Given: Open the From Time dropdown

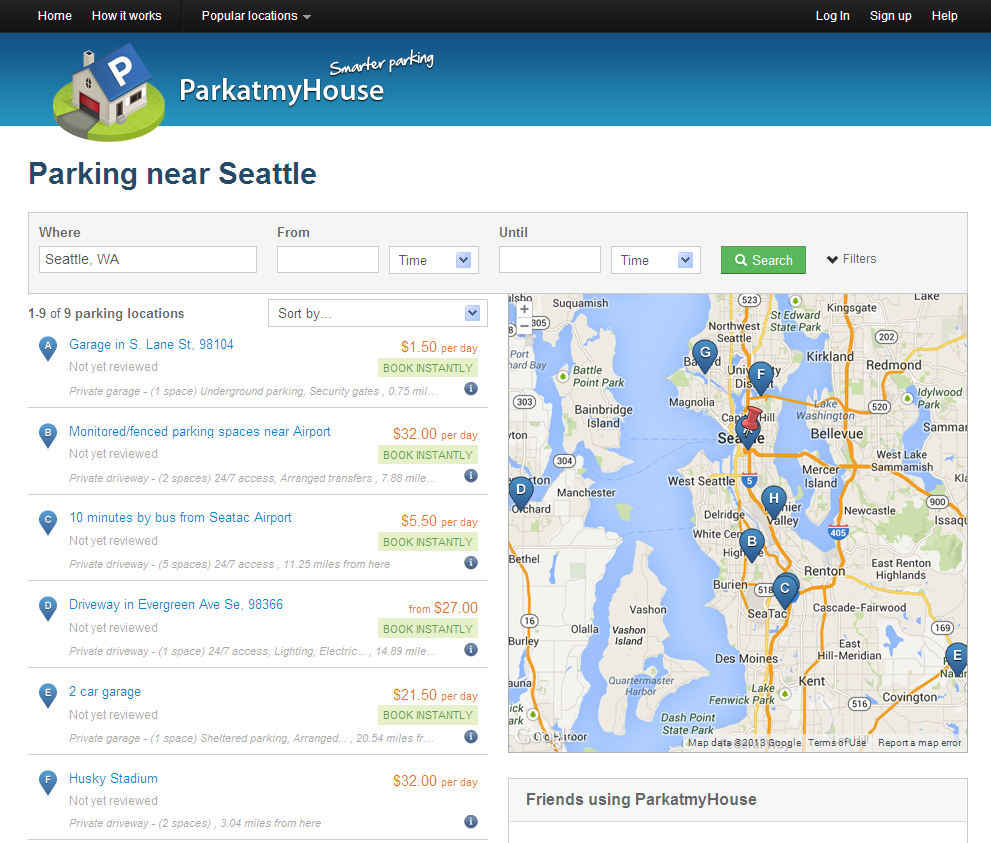Looking at the screenshot, I should 434,260.
